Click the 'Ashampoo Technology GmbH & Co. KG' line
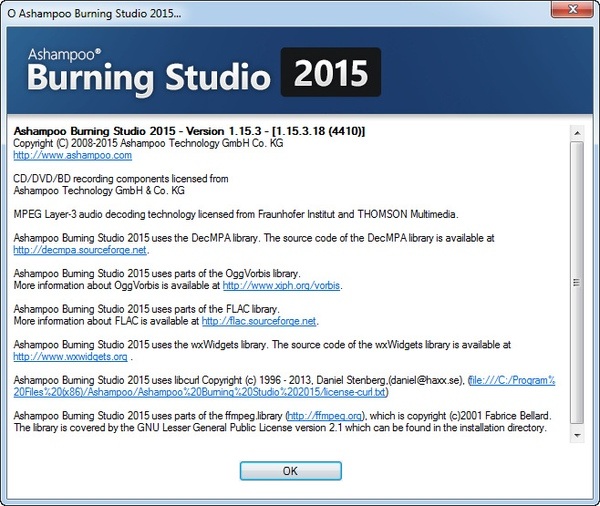 (x=99, y=191)
